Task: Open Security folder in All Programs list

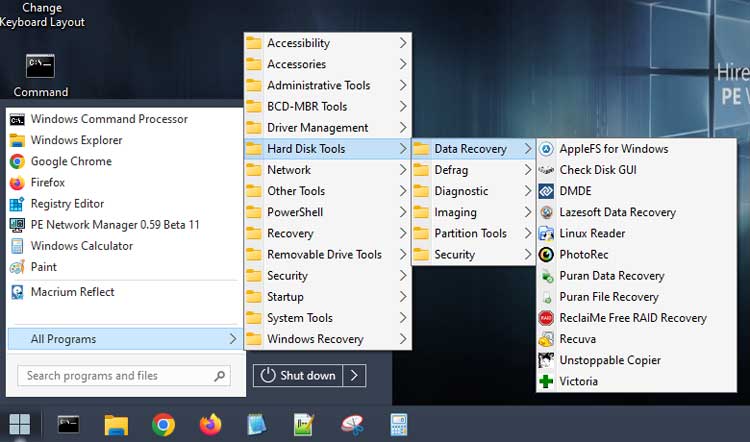Action: (328, 276)
